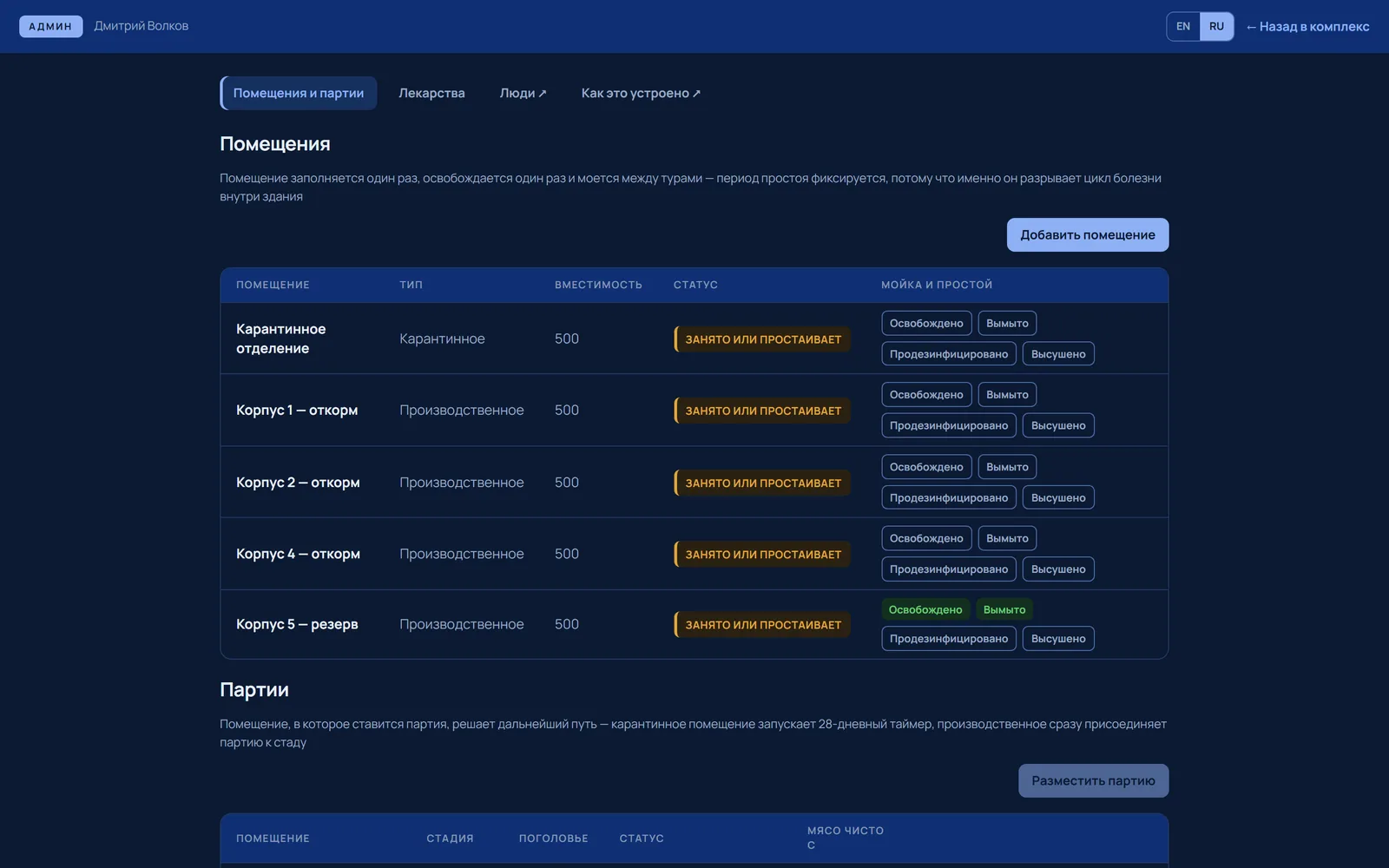Image resolution: width=1389 pixels, height=868 pixels.
Task: Toggle Освобождено for Корпус 2 — откорм
Action: tap(926, 467)
